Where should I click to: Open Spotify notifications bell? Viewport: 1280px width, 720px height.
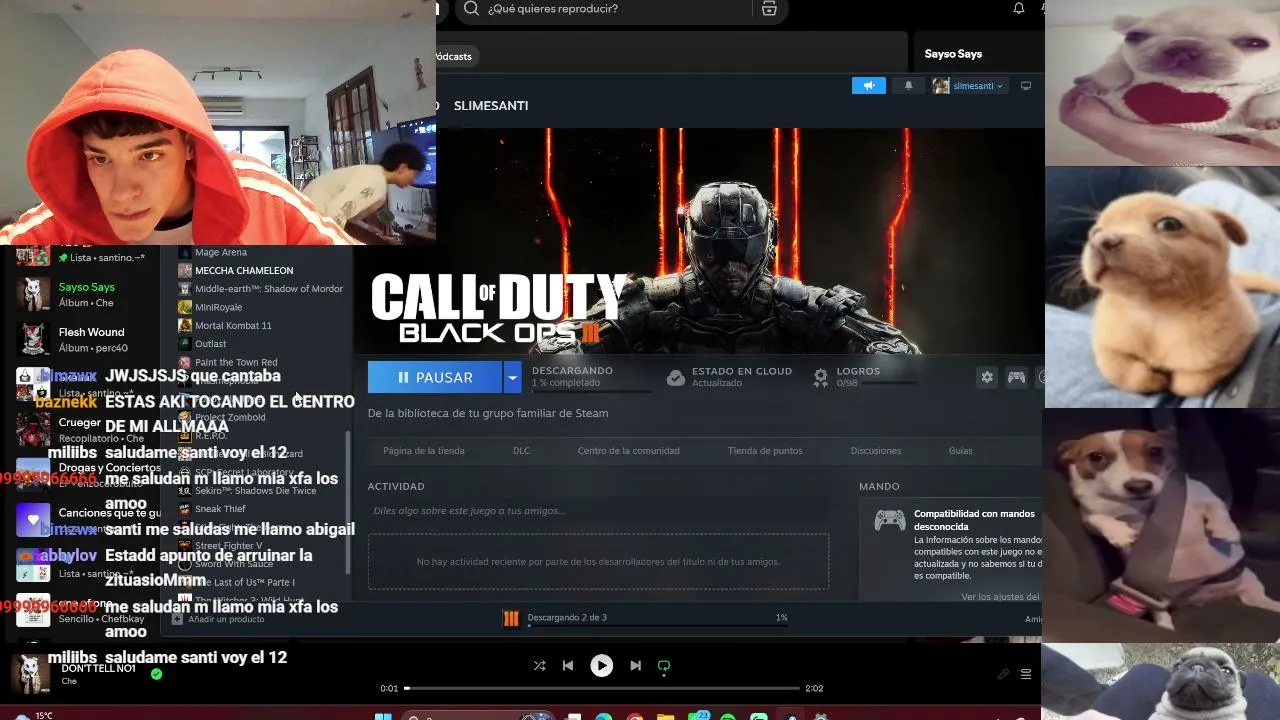point(1019,8)
